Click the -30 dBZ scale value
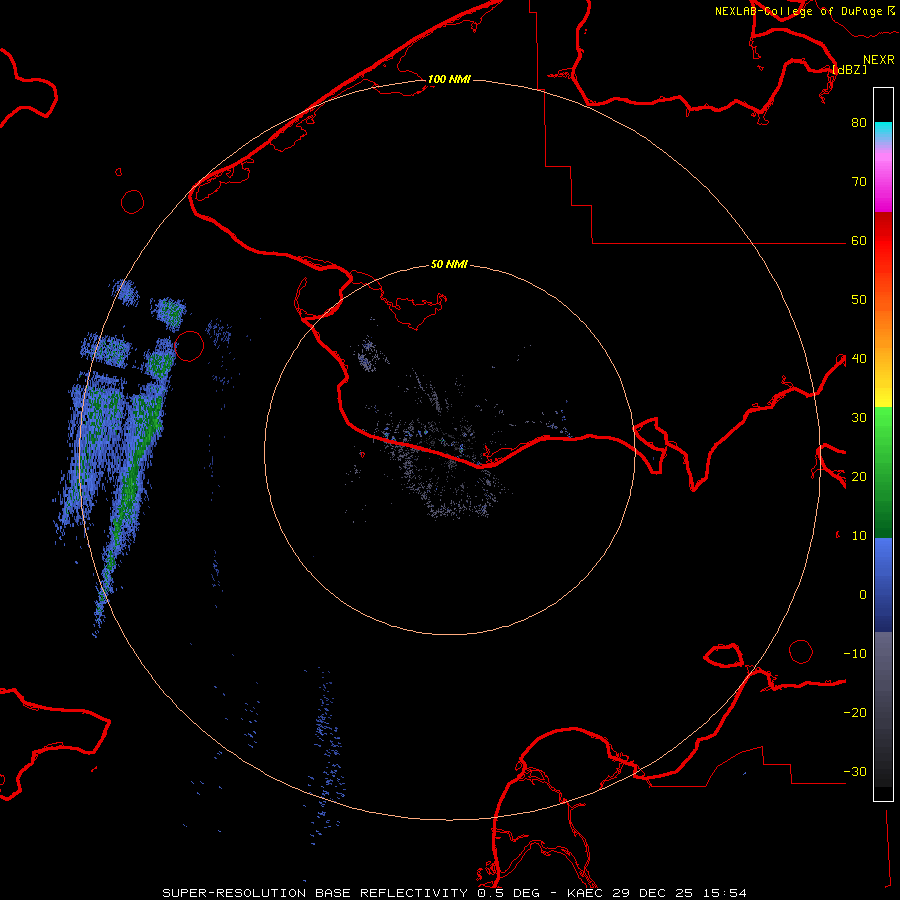The image size is (900, 900). pyautogui.click(x=855, y=771)
